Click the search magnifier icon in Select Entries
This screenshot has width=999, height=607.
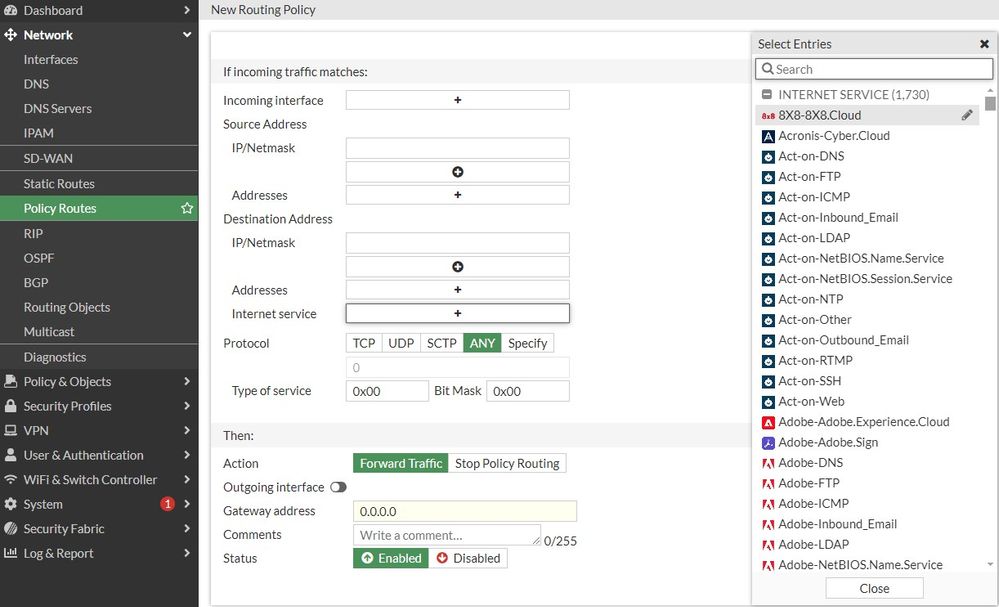[767, 69]
